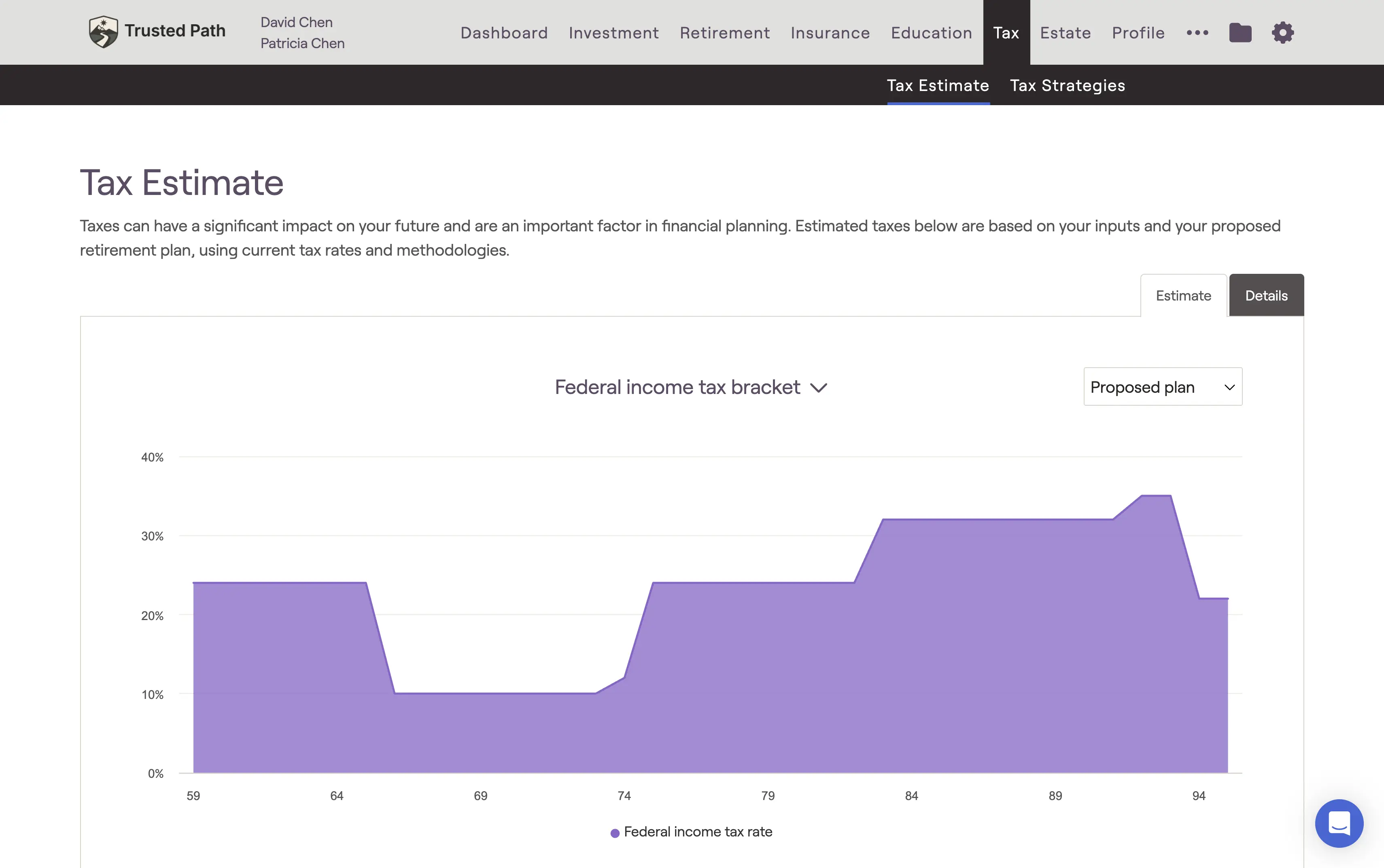This screenshot has height=868, width=1384.
Task: Click the 30% y-axis label
Action: (x=152, y=536)
